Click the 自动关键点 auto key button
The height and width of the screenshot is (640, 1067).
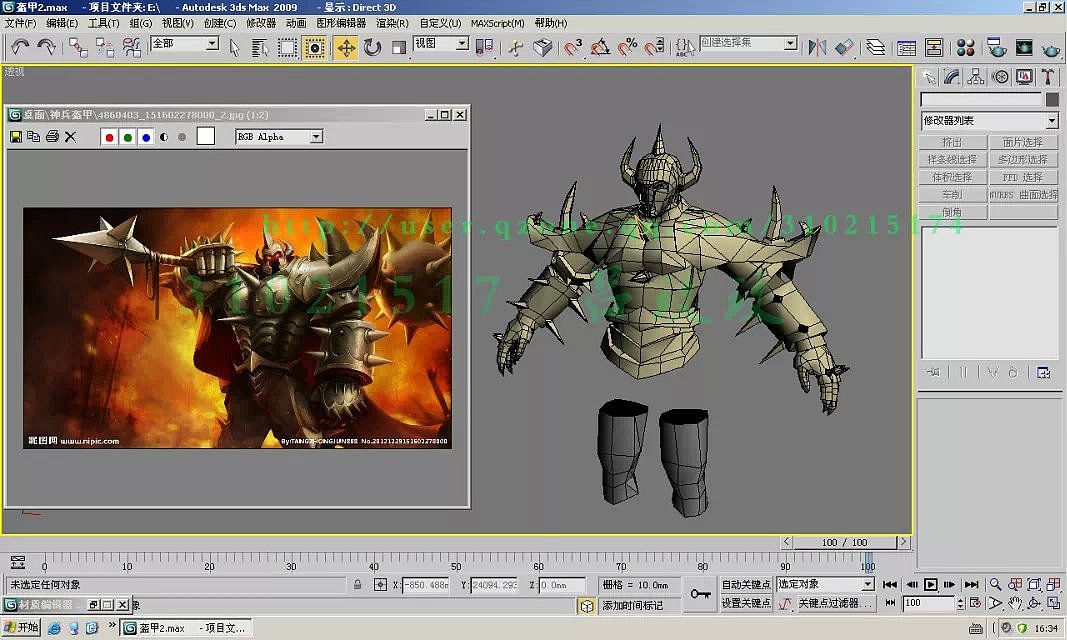click(746, 585)
